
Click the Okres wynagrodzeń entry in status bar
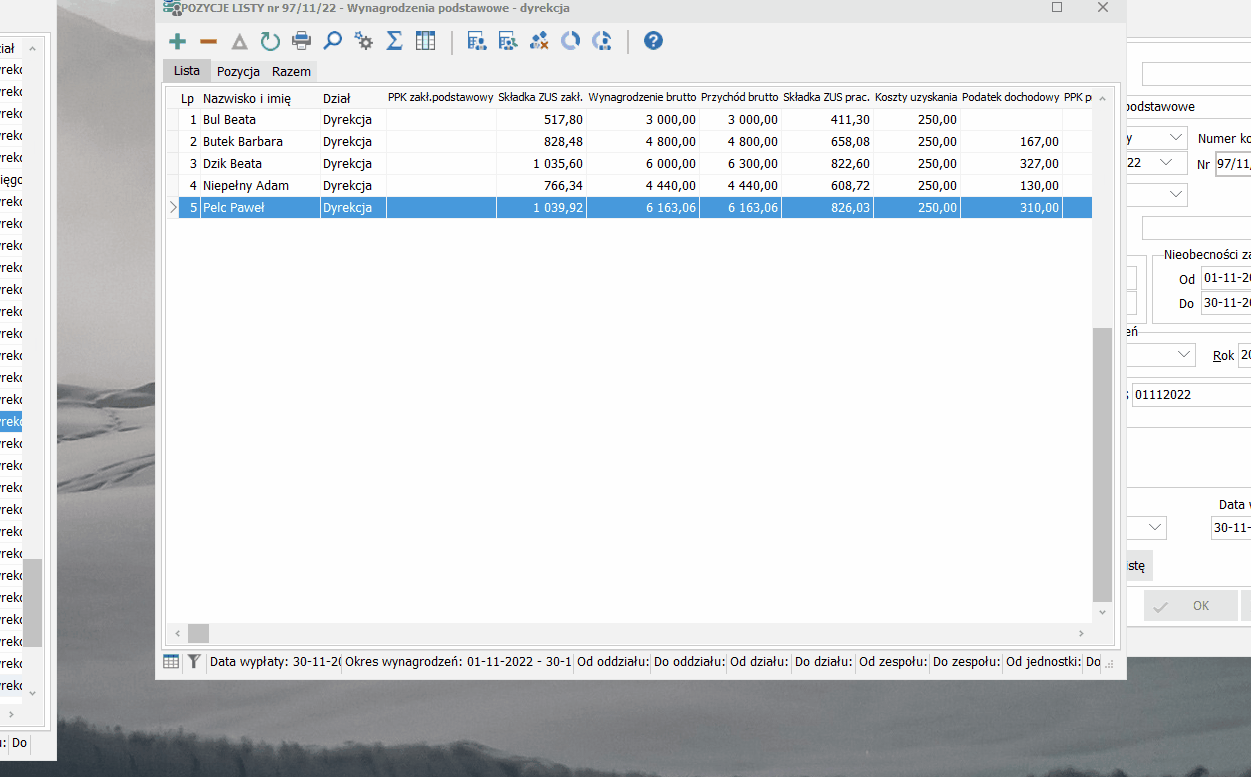458,662
